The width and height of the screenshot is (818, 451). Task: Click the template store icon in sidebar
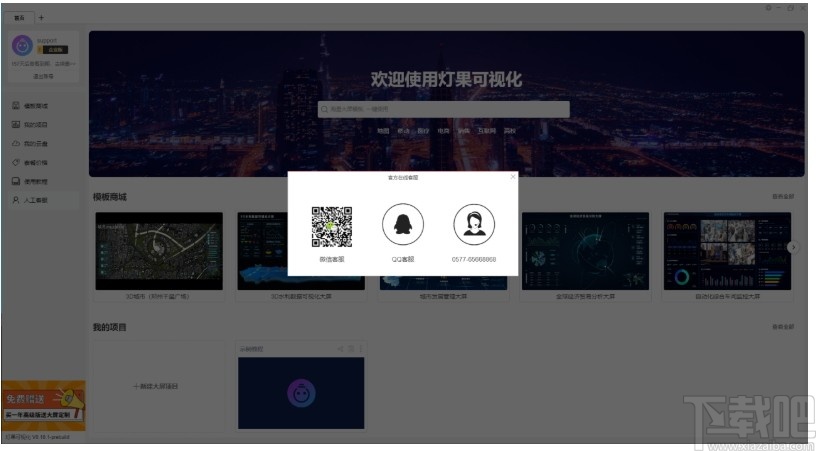[16, 106]
